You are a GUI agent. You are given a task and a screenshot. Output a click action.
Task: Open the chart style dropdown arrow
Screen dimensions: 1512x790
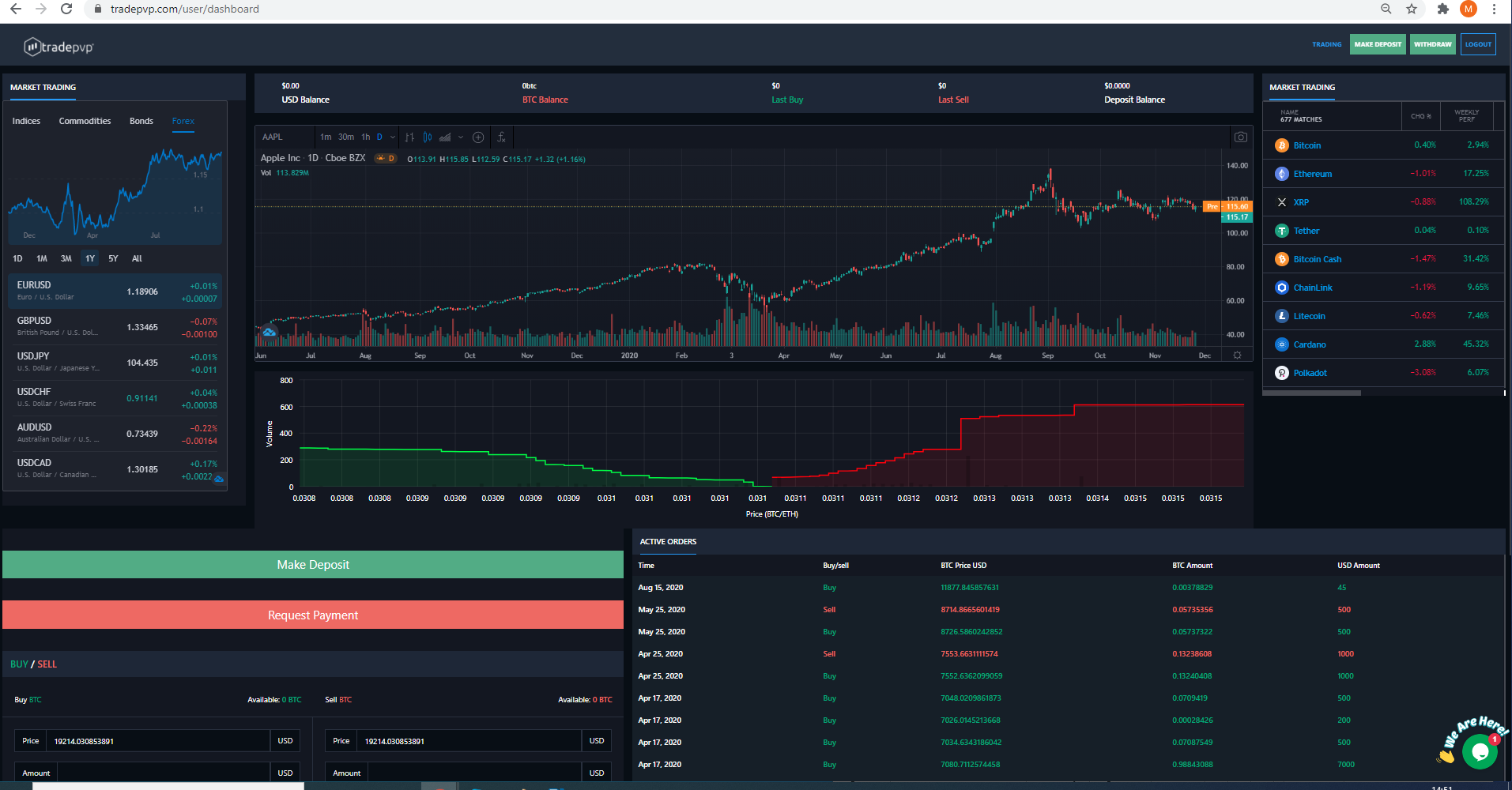(461, 137)
